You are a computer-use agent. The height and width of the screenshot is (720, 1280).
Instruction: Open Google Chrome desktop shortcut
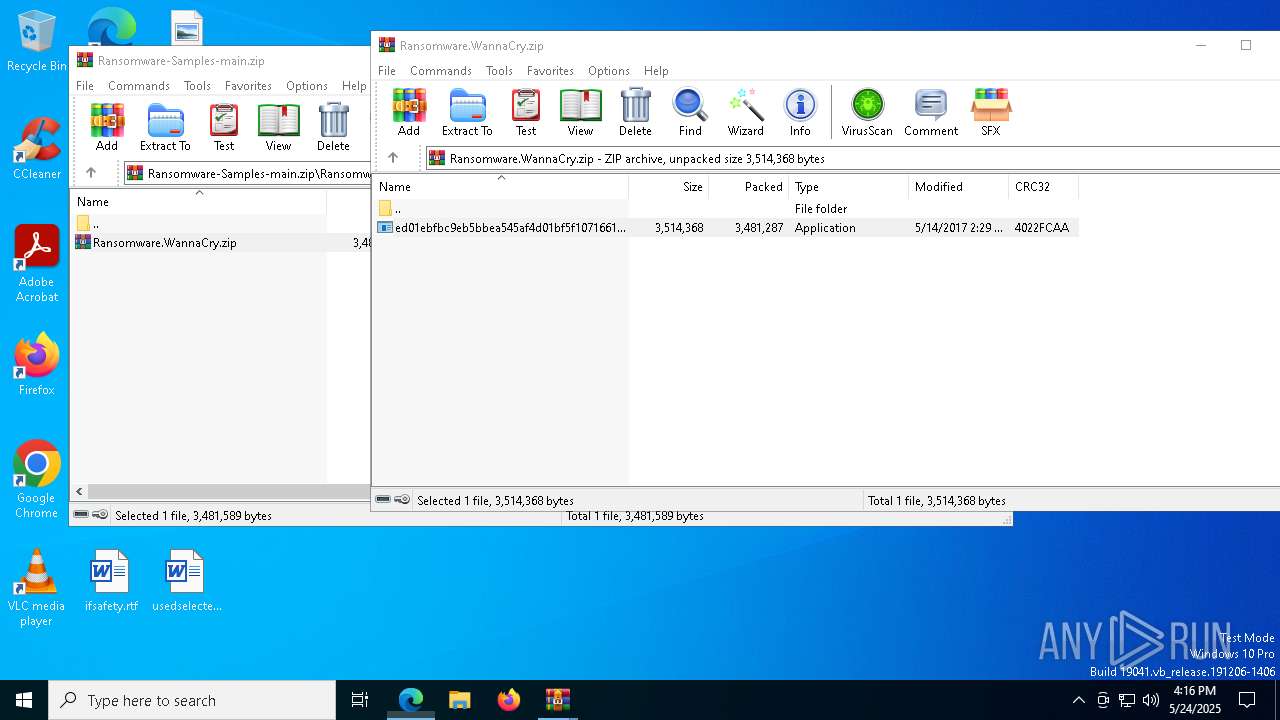coord(36,480)
